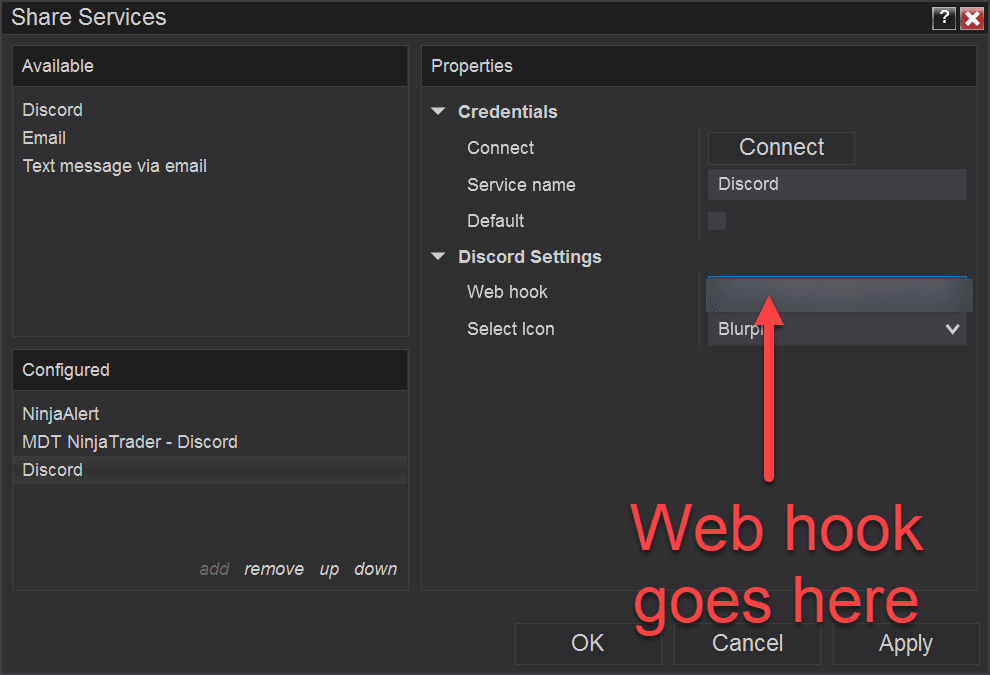Move service down with down link
Image resolution: width=990 pixels, height=675 pixels.
[376, 569]
